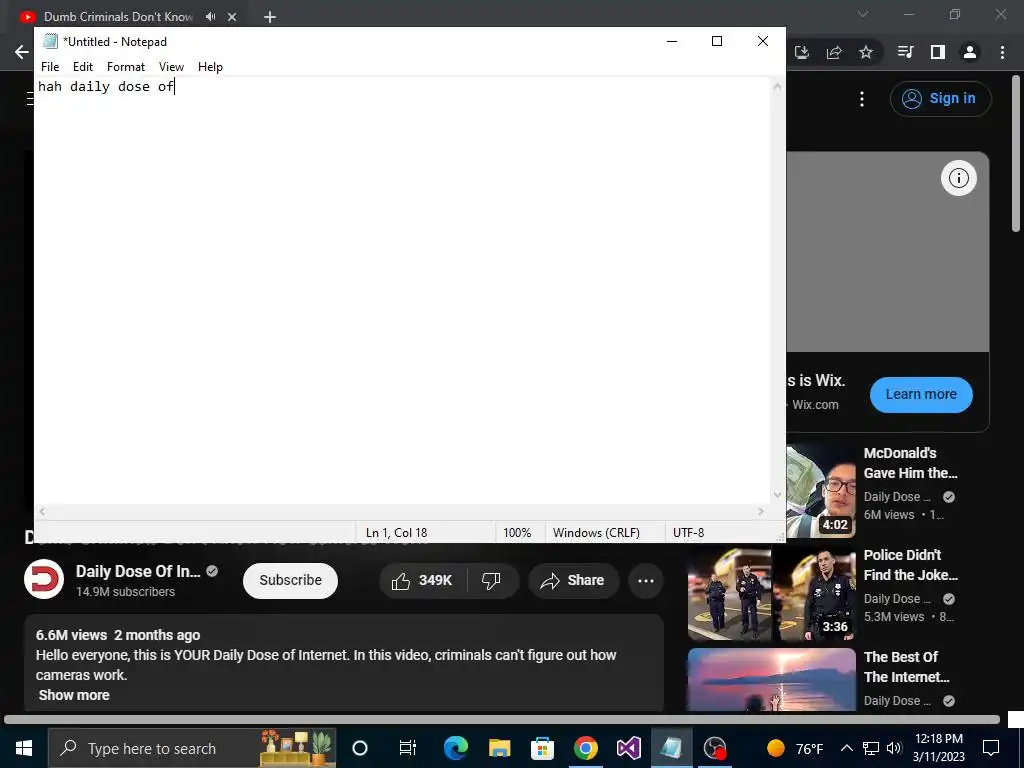
Task: Close the Dumb Criminals Chrome tab
Action: point(232,17)
